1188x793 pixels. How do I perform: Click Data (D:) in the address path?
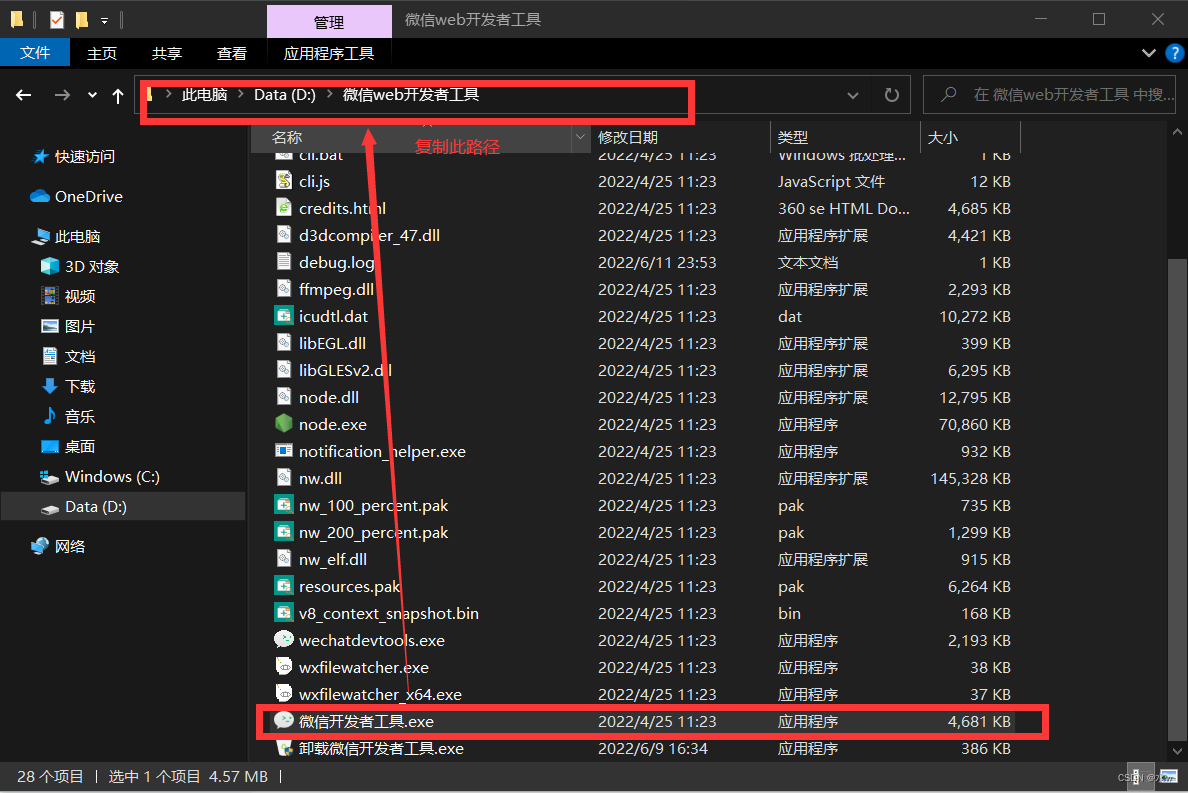[x=285, y=95]
